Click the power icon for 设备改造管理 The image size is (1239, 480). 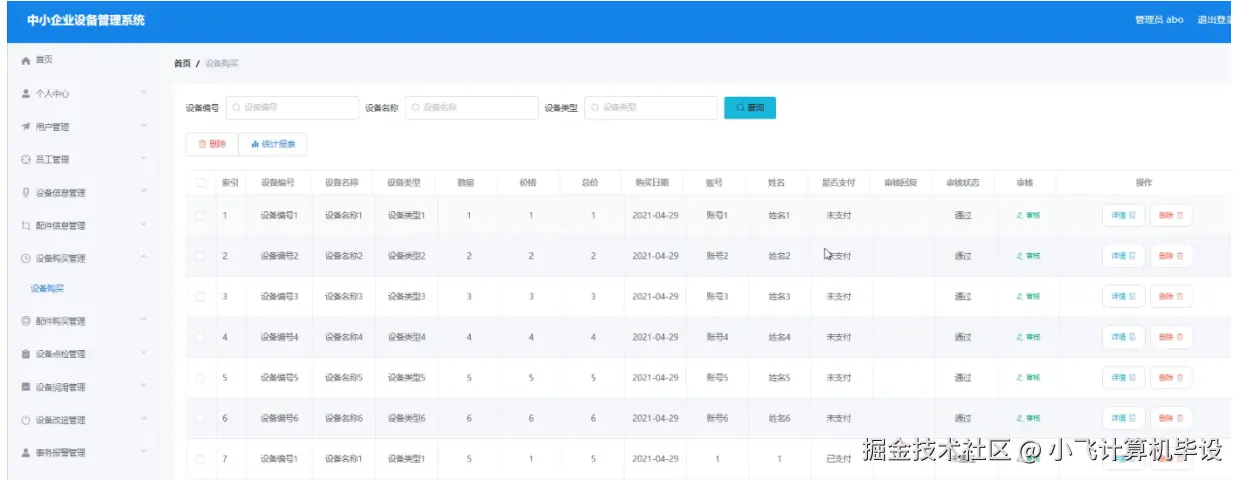[26, 420]
